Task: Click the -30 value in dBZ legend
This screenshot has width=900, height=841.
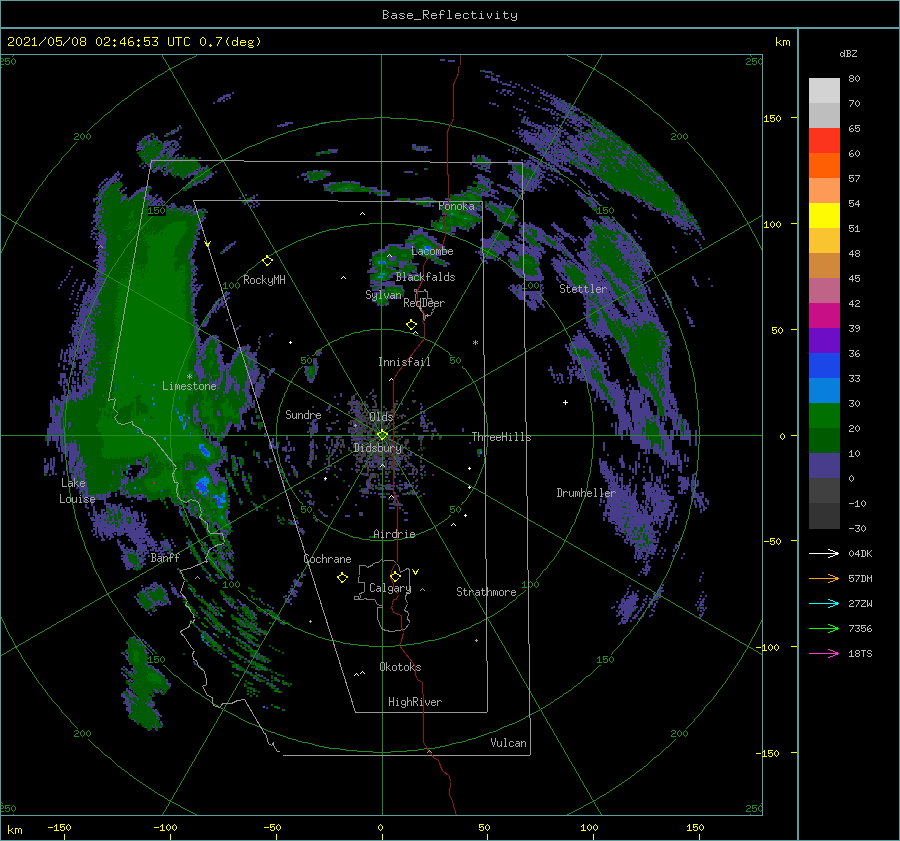Action: click(x=857, y=528)
